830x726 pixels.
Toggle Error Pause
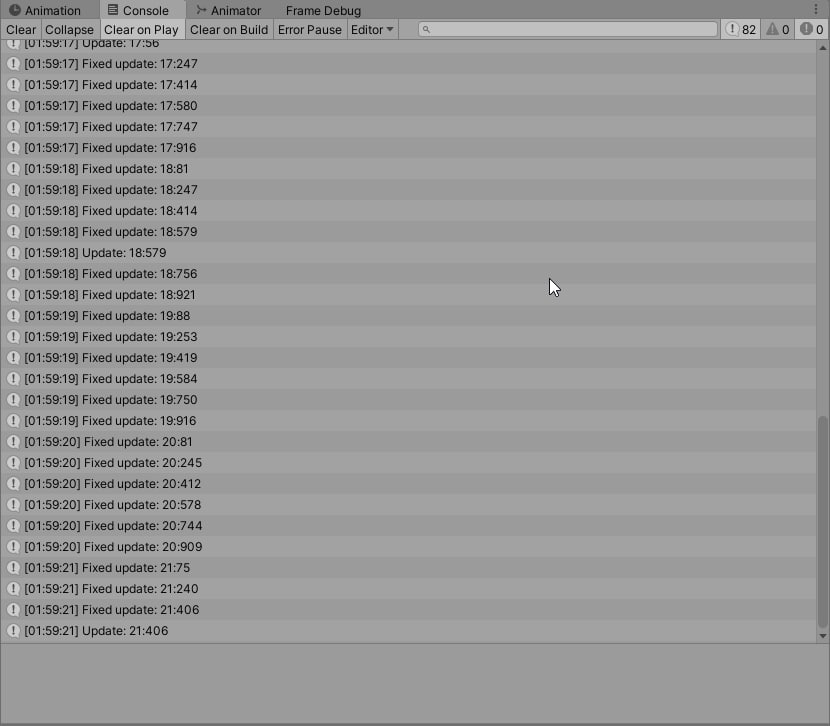pyautogui.click(x=310, y=30)
